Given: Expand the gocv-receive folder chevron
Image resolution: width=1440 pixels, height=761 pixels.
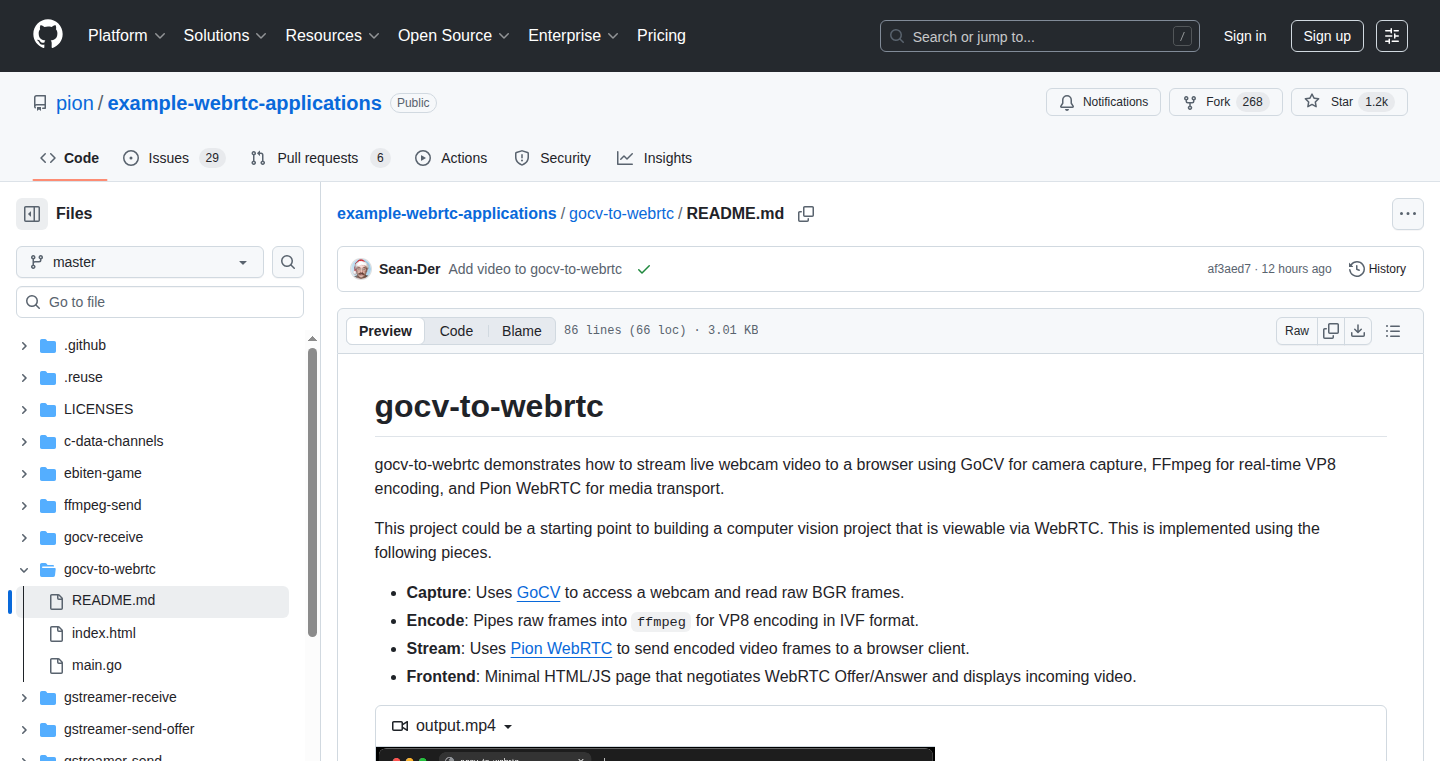Looking at the screenshot, I should click(x=24, y=537).
